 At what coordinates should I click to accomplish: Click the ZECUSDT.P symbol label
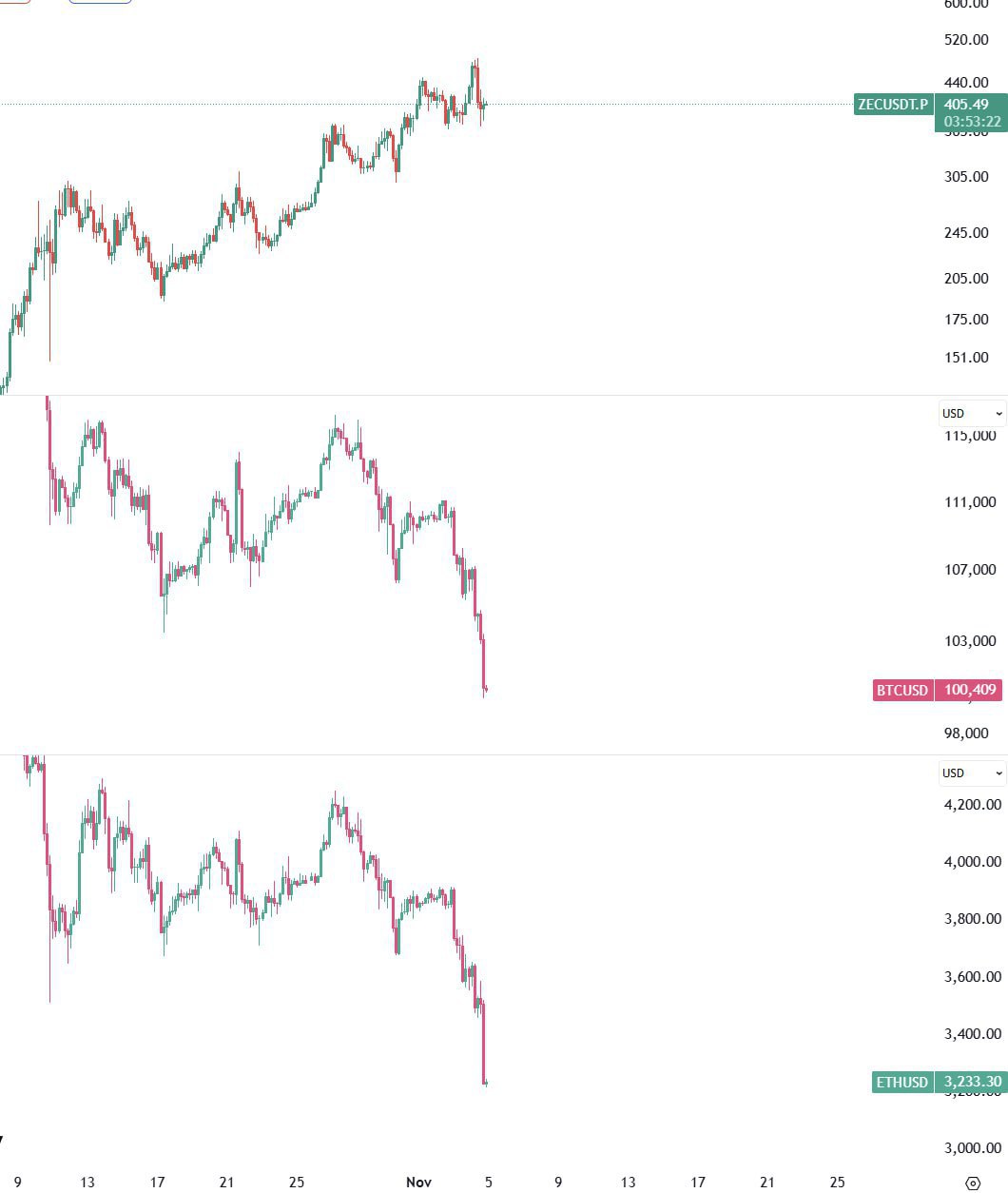click(x=893, y=105)
